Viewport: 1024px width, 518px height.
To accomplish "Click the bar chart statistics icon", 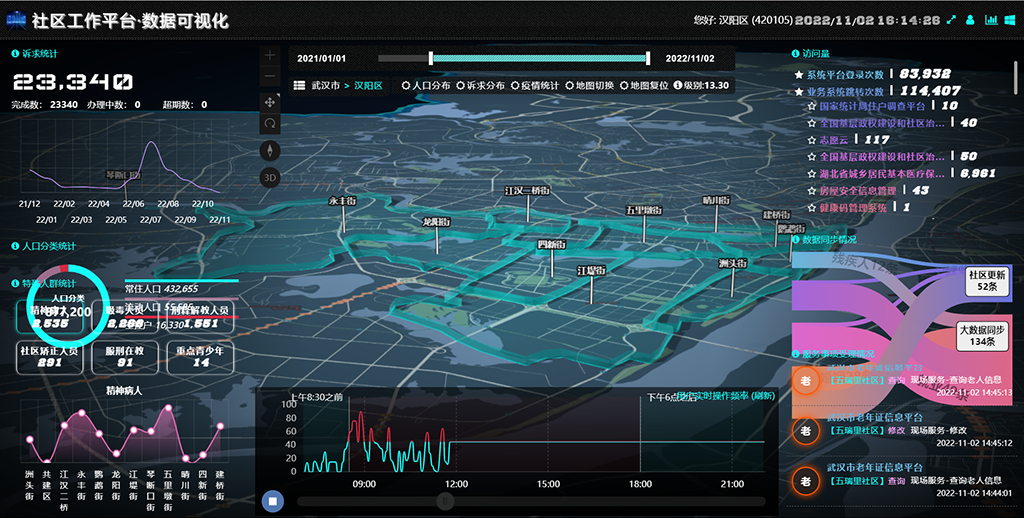I will (x=989, y=20).
